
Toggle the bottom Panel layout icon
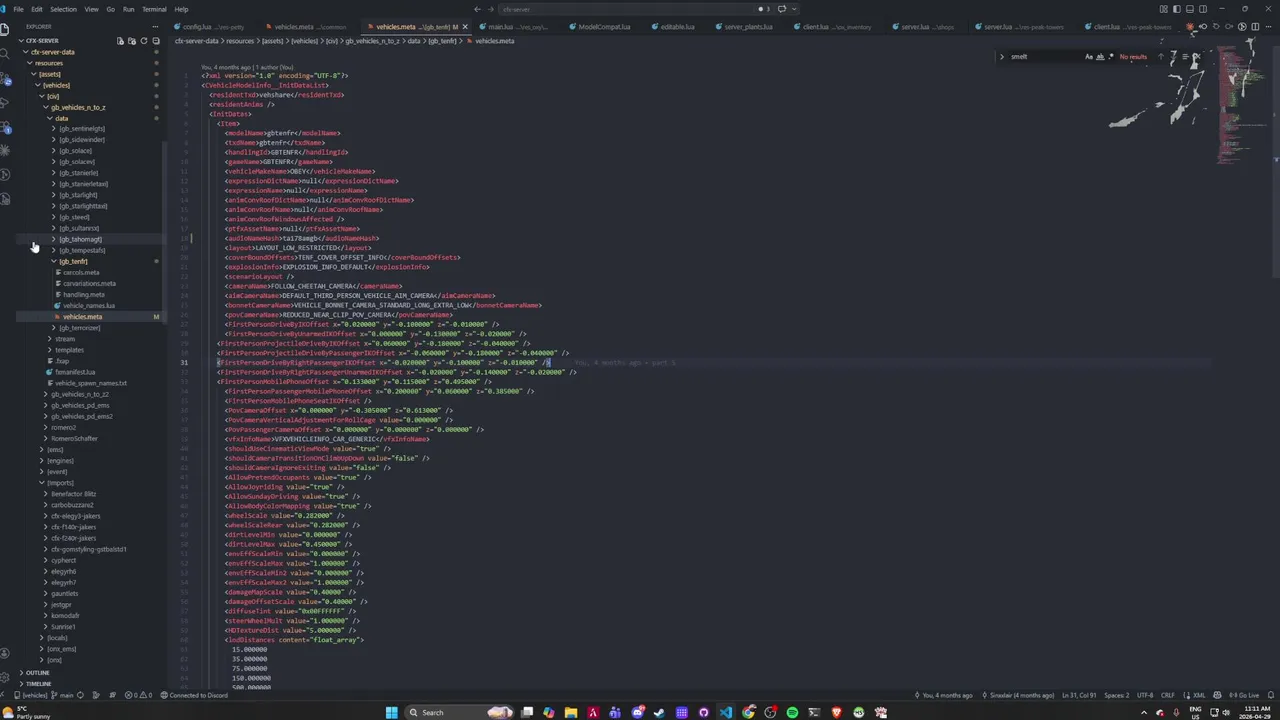tap(1190, 9)
